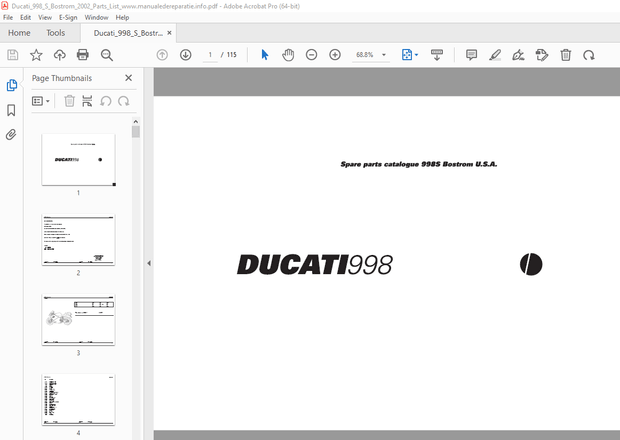Open the Help menu
Image resolution: width=620 pixels, height=440 pixels.
point(122,17)
